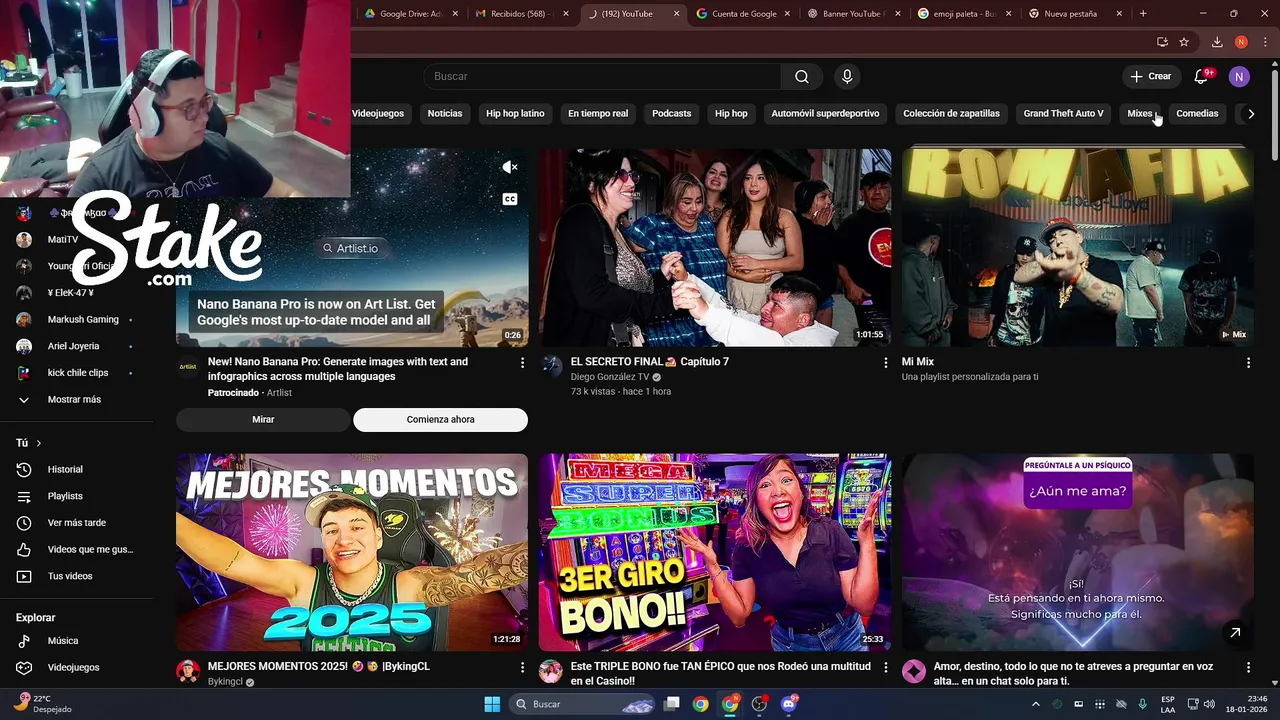The image size is (1280, 720).
Task: Open options menu for Nano Banana Pro ad
Action: [522, 363]
